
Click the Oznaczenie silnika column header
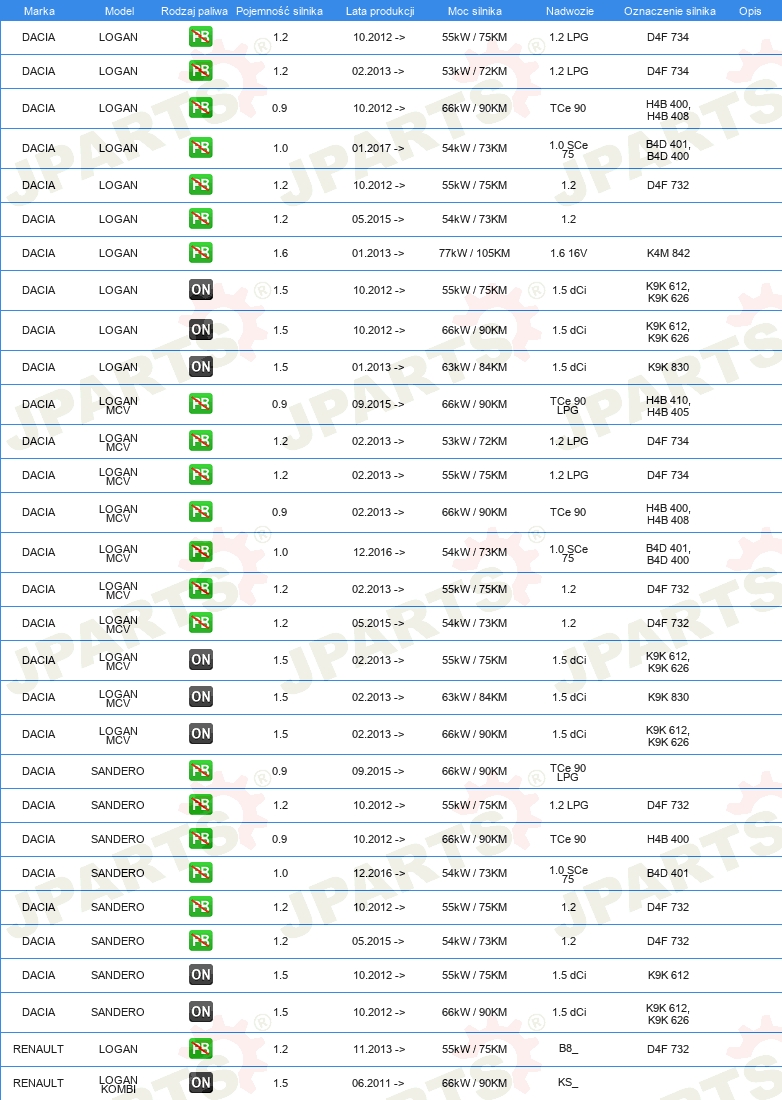(x=670, y=11)
